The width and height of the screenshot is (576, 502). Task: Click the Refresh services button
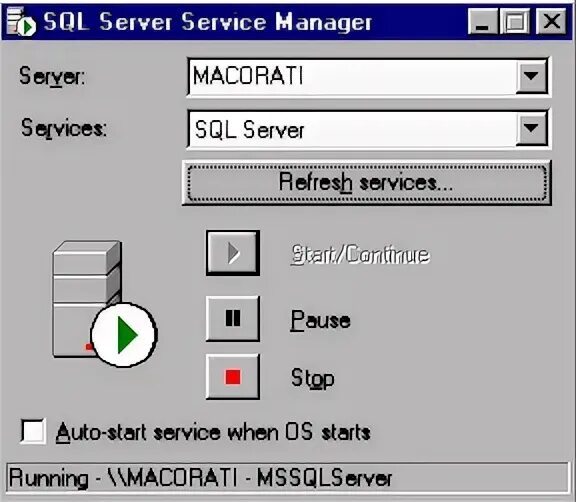pyautogui.click(x=367, y=183)
